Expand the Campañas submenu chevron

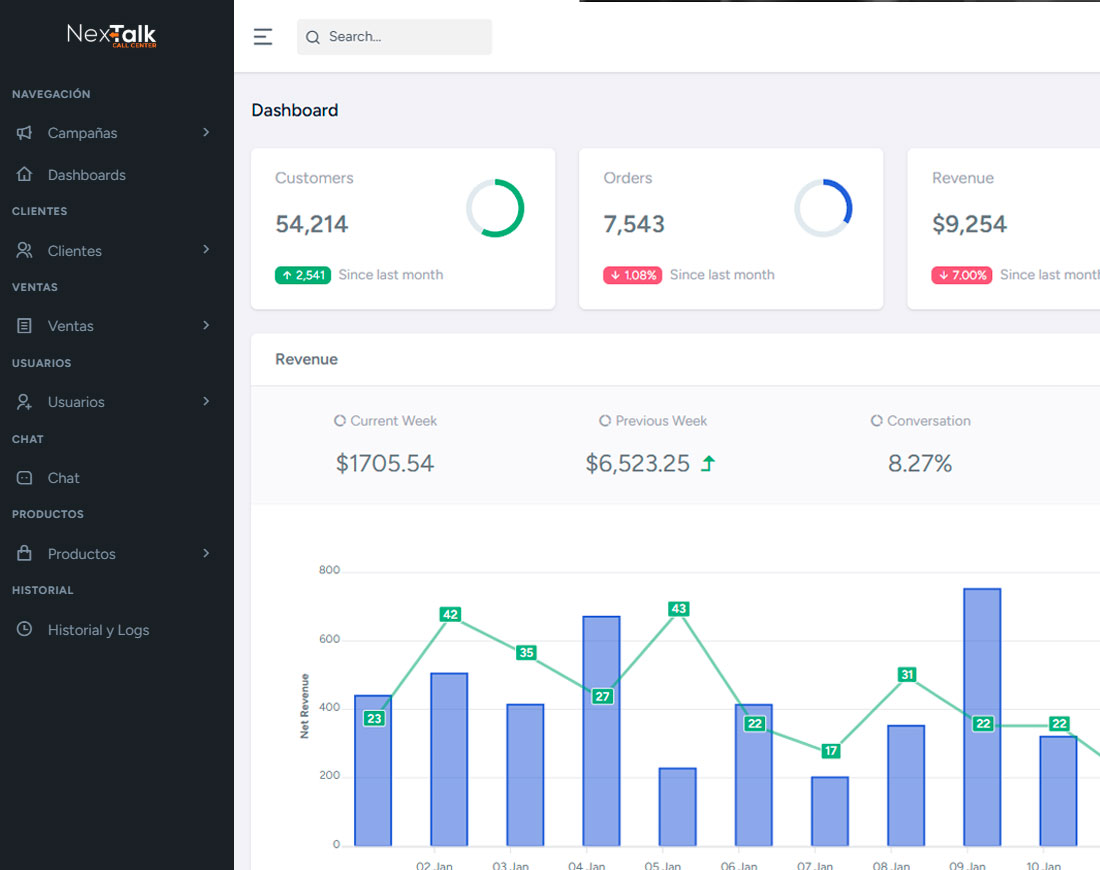tap(206, 132)
